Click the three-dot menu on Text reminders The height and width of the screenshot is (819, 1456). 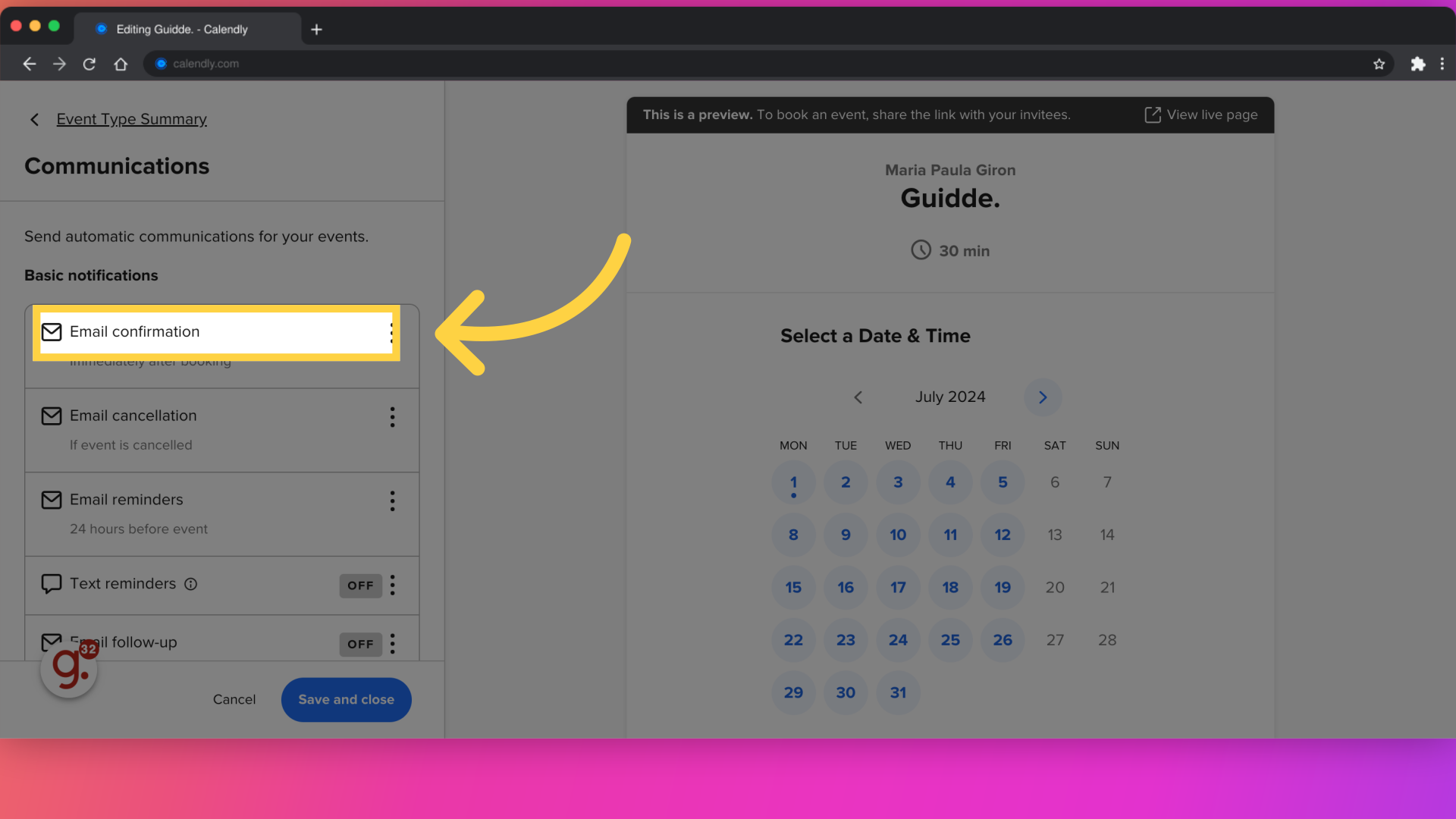pos(393,585)
